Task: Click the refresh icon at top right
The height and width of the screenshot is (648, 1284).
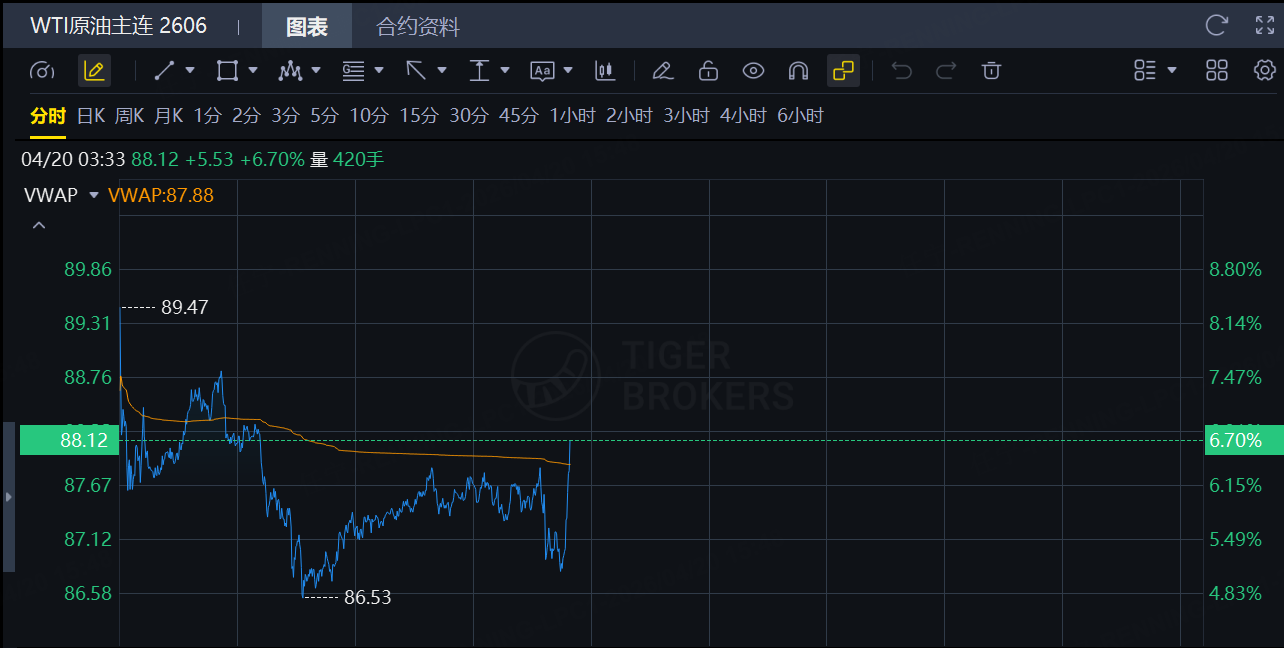Action: click(x=1216, y=25)
